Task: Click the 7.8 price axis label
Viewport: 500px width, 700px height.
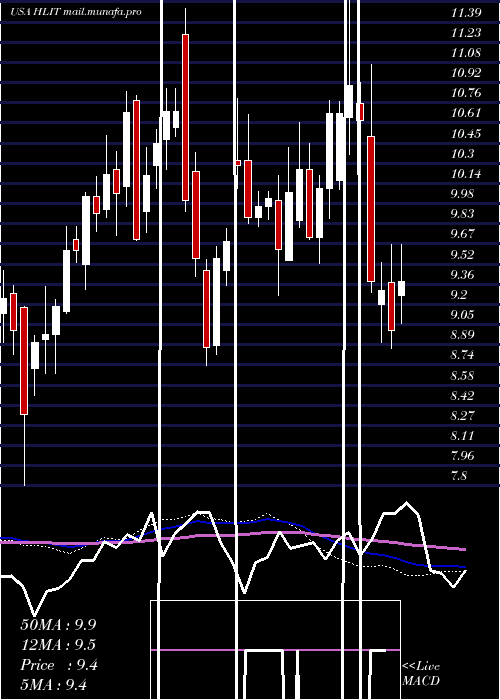Action: point(459,476)
